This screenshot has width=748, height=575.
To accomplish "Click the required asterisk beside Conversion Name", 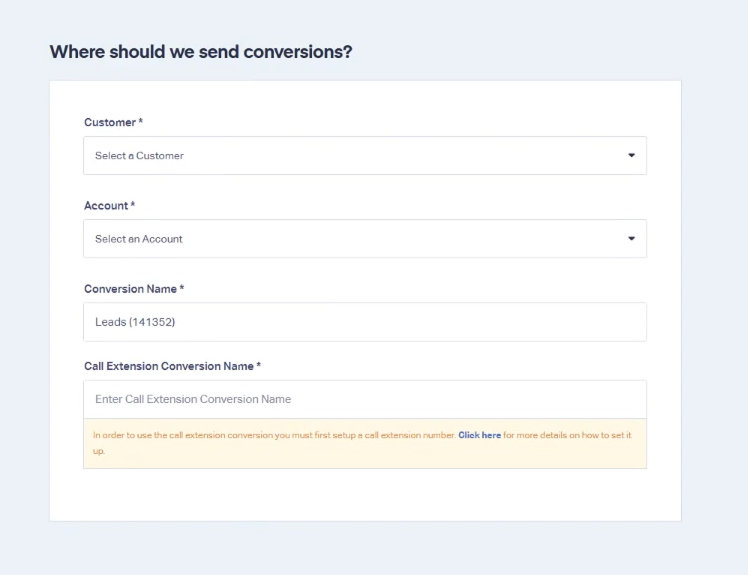I will (182, 287).
